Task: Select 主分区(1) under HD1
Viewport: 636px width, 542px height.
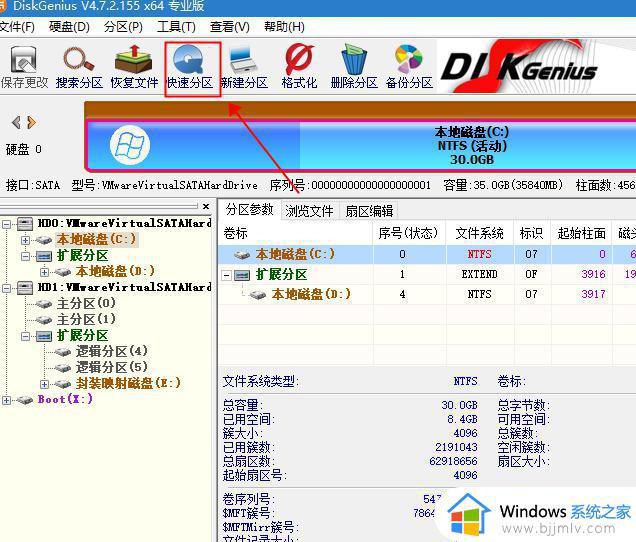Action: (x=86, y=319)
